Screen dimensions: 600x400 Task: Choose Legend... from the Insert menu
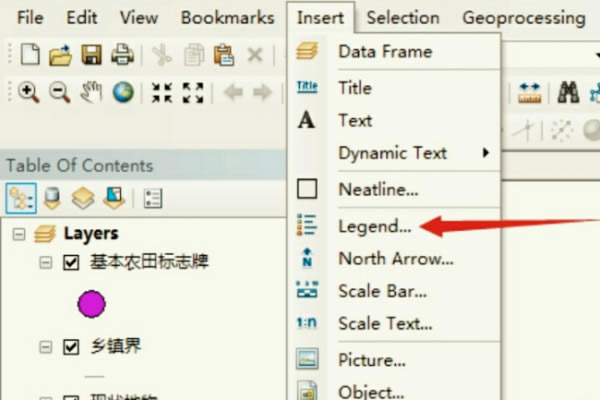[375, 226]
